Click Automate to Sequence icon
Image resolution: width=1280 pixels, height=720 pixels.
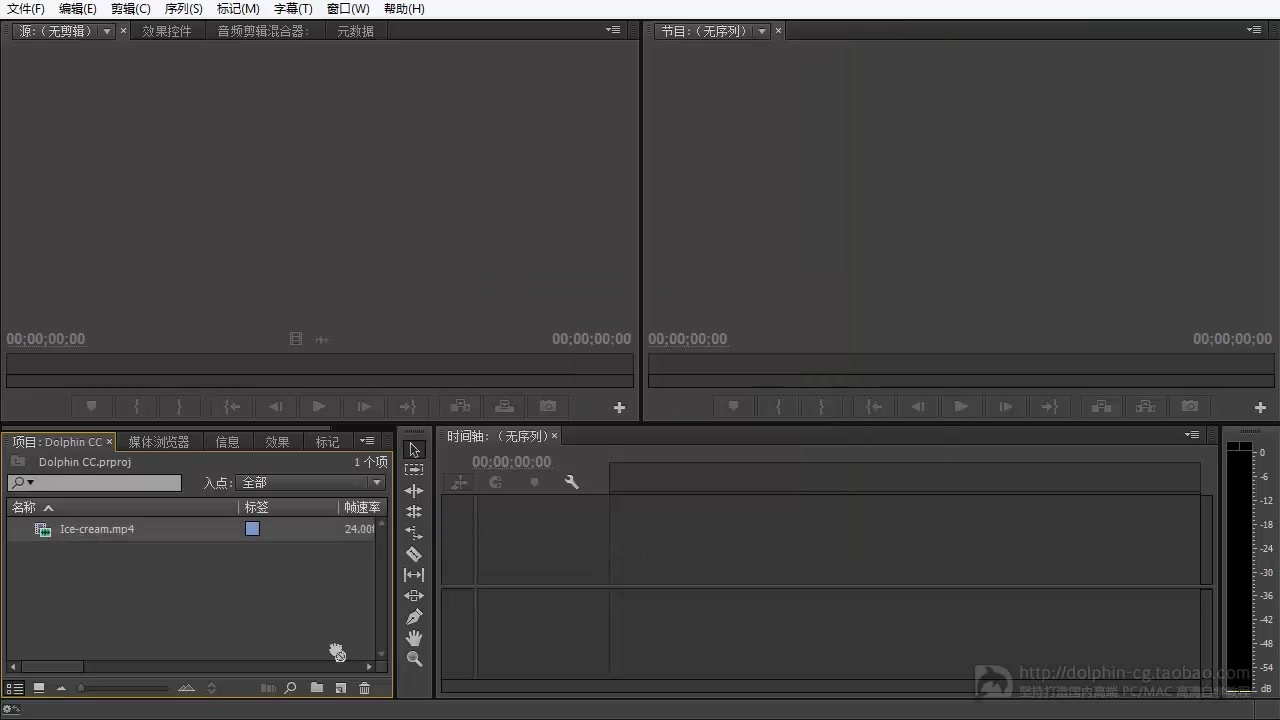[x=267, y=688]
